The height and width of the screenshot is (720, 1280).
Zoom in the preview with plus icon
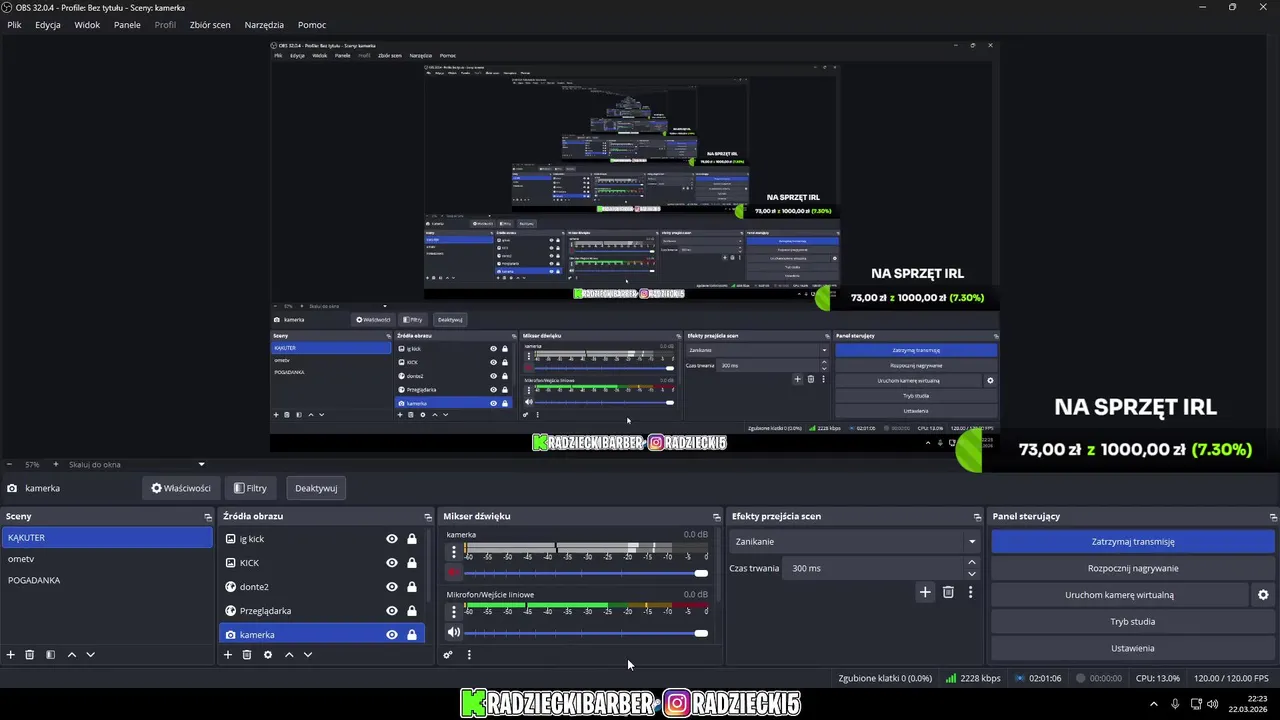(x=56, y=464)
